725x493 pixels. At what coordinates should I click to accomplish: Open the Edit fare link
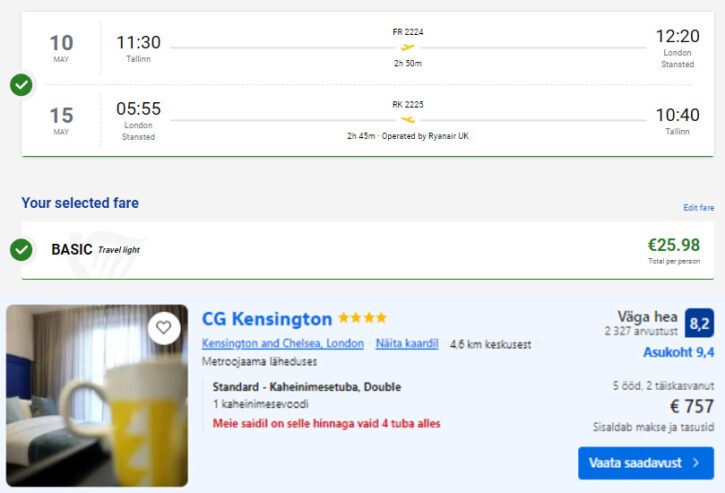pyautogui.click(x=698, y=208)
